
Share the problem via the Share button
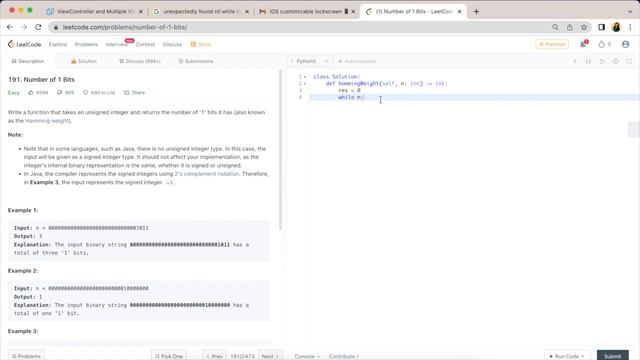coord(134,93)
